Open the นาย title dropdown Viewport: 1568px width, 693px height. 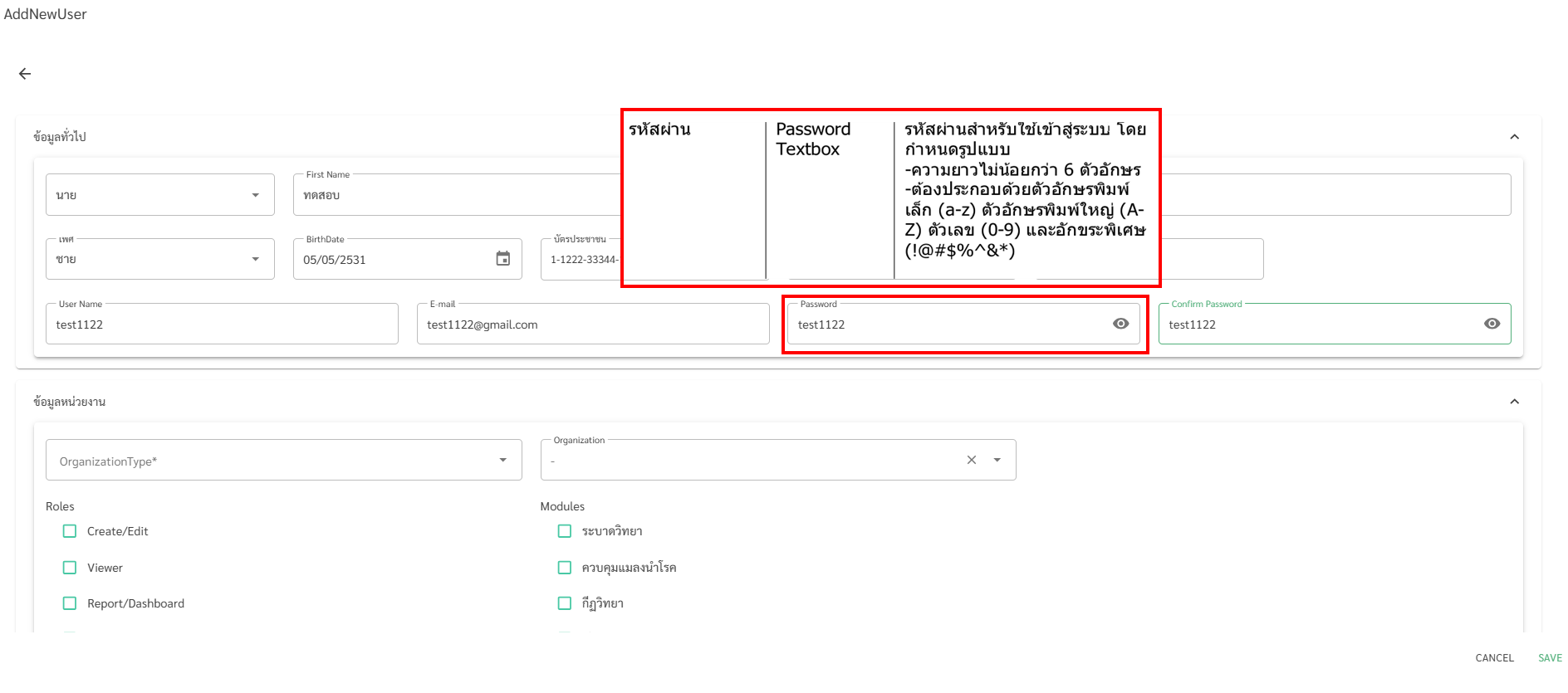tap(255, 195)
